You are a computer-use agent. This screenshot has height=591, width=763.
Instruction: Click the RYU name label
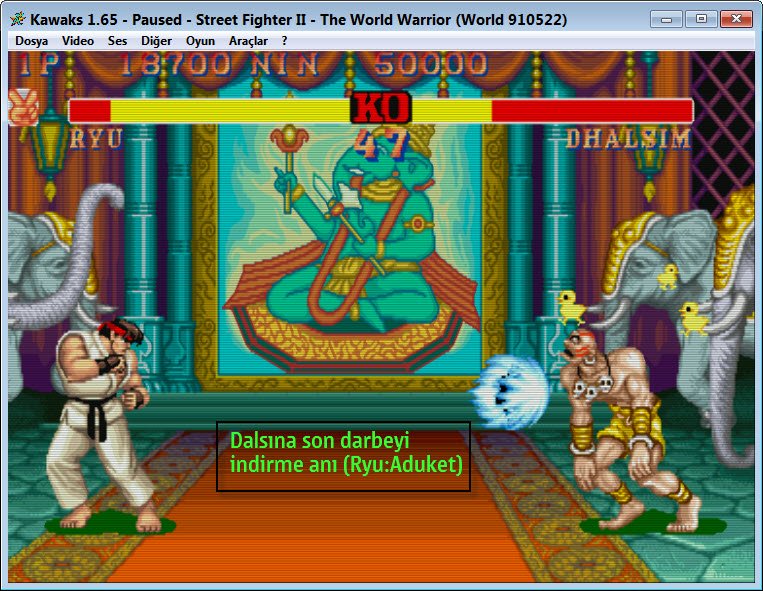96,138
